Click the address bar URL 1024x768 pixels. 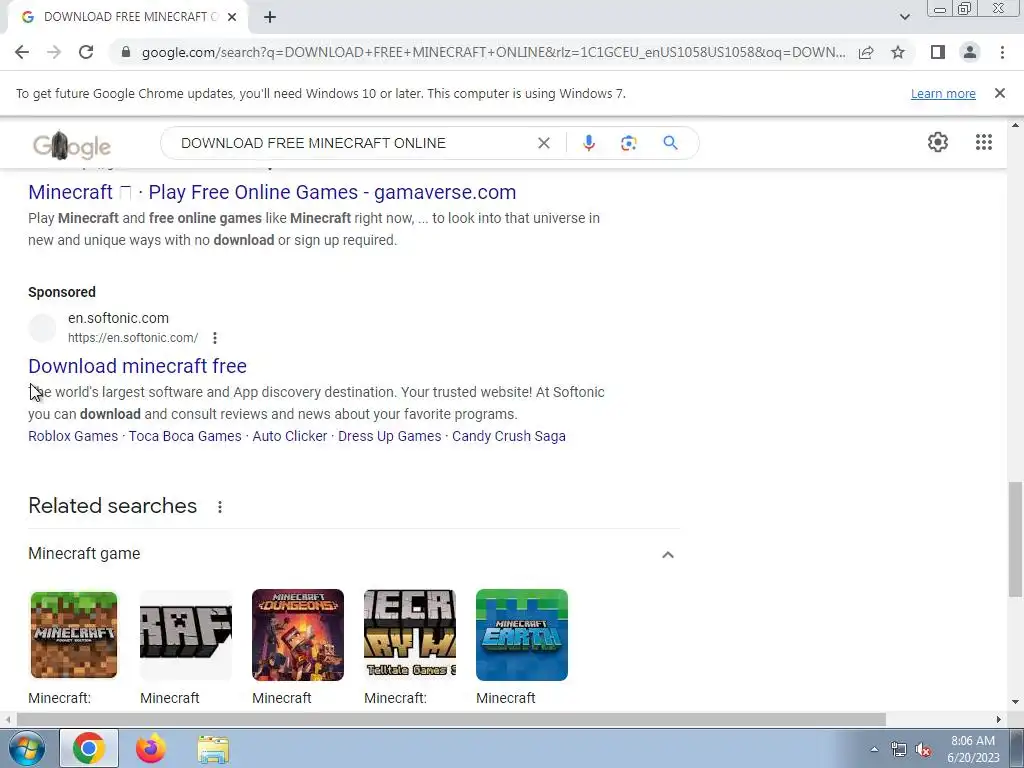click(x=493, y=52)
